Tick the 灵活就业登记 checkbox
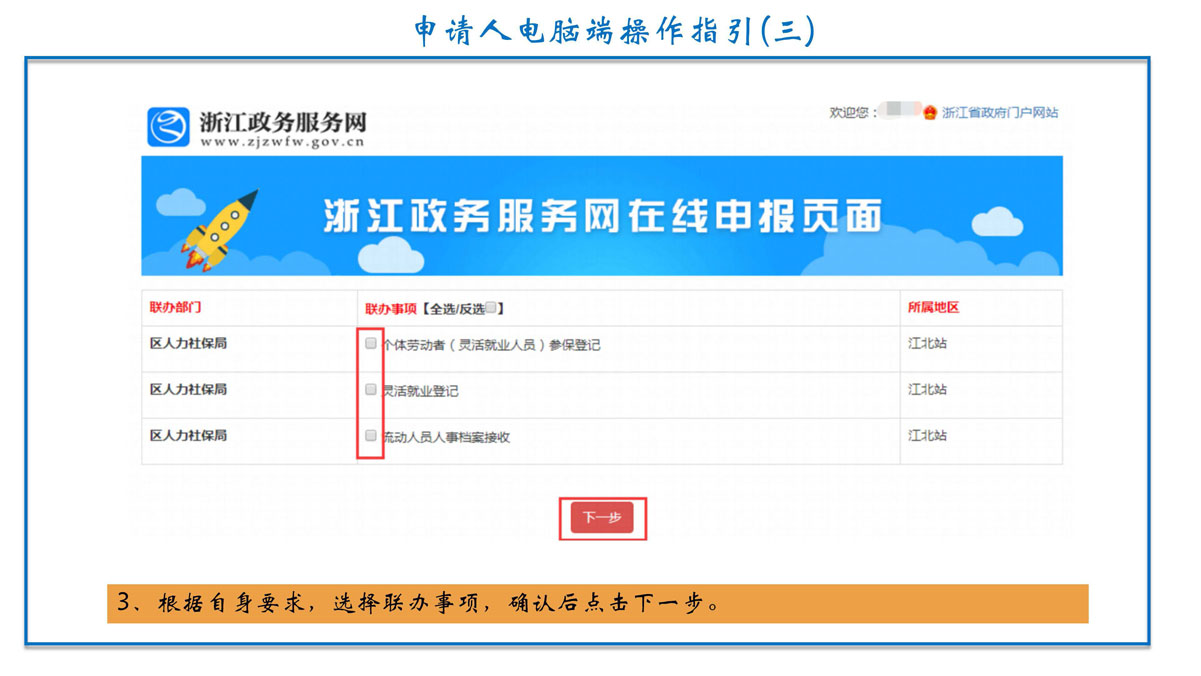The width and height of the screenshot is (1201, 676). point(371,390)
